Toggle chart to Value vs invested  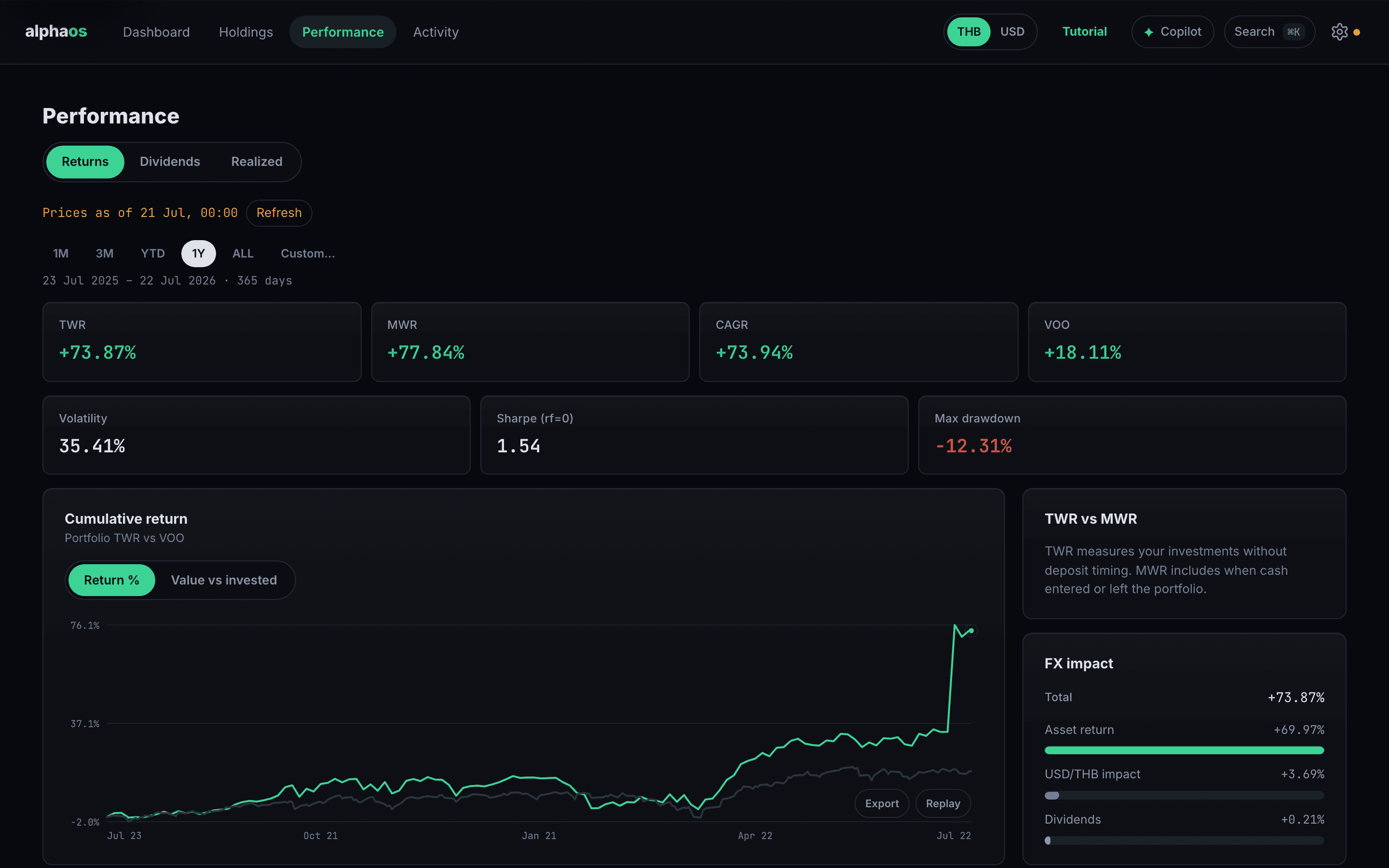click(x=224, y=580)
